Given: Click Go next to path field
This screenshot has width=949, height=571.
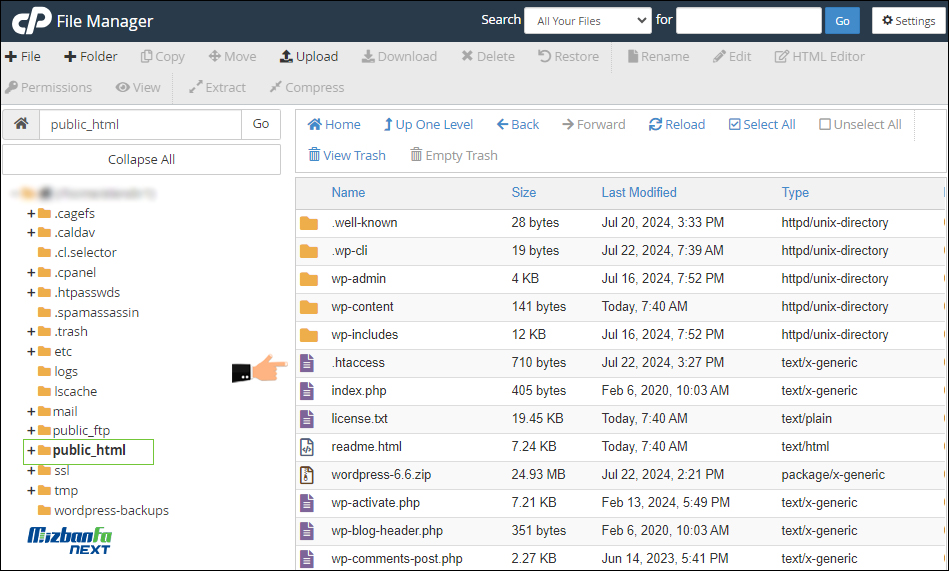Looking at the screenshot, I should pos(261,124).
